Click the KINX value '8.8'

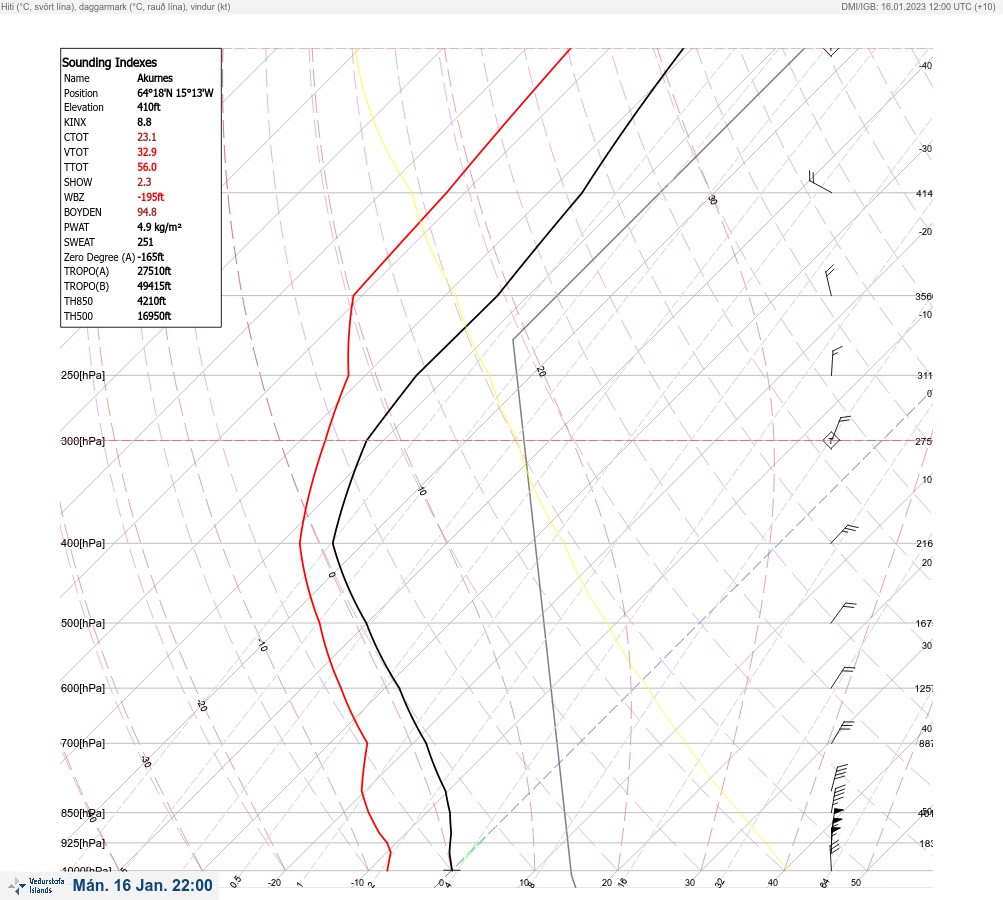pyautogui.click(x=144, y=122)
